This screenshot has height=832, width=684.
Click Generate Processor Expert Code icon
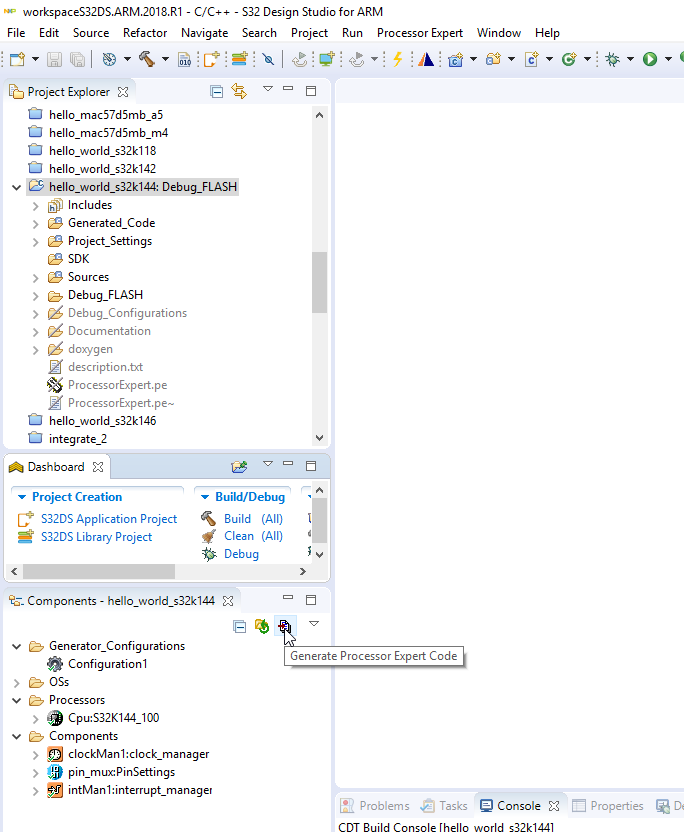pos(284,627)
